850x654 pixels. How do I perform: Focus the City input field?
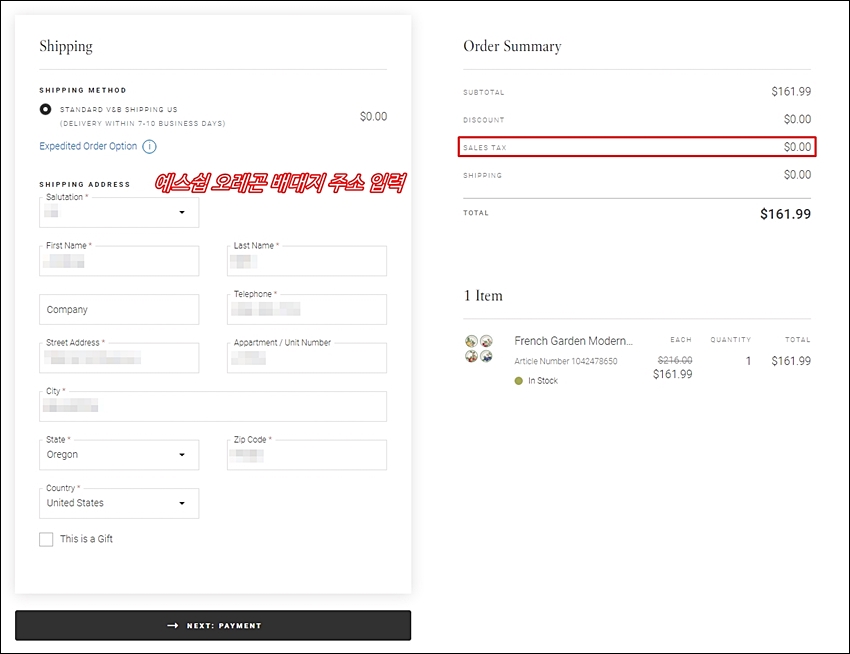(x=213, y=406)
